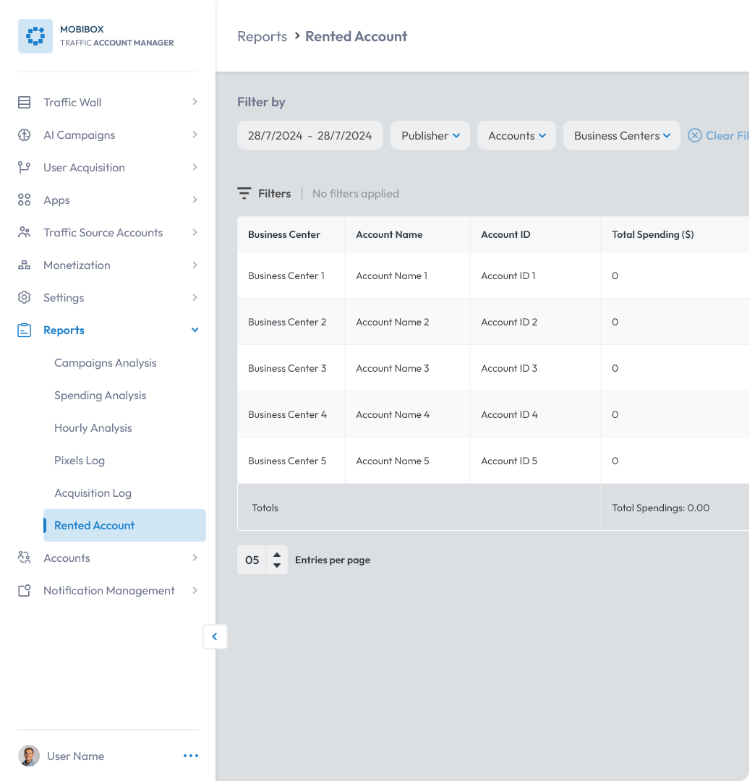Open the Business Centers dropdown
Screen dimensions: 749x781
click(x=622, y=135)
